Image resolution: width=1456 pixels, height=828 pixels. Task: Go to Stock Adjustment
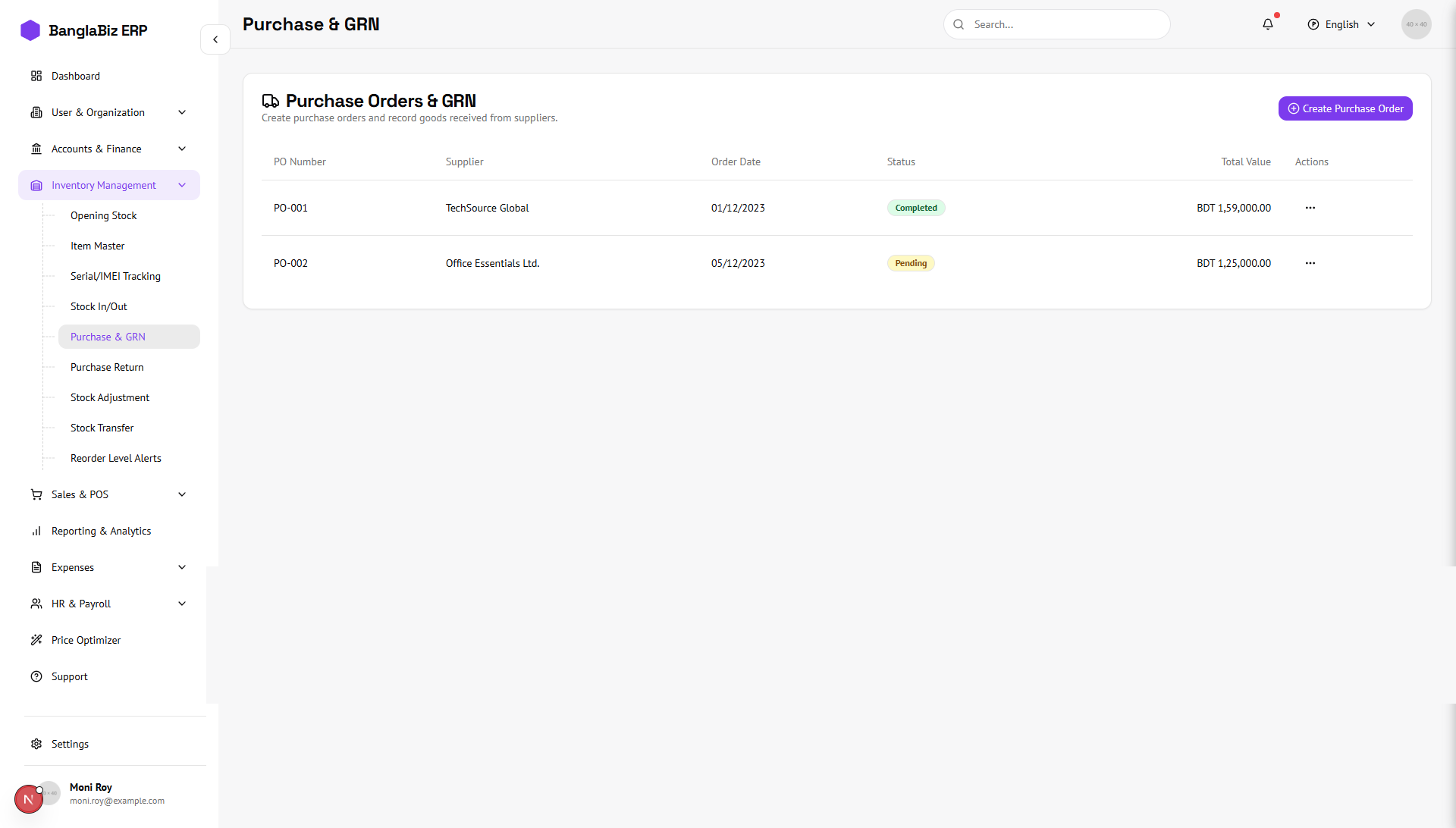click(x=110, y=397)
